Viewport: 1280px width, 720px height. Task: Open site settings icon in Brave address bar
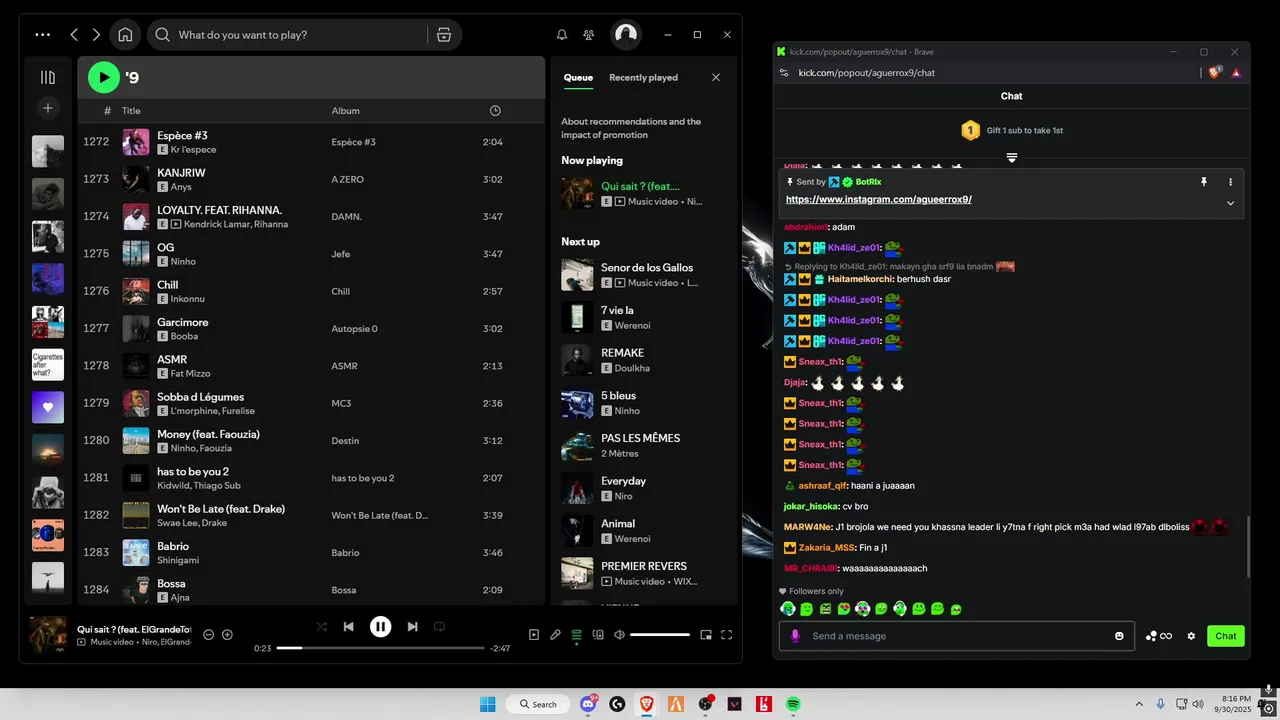[x=784, y=72]
